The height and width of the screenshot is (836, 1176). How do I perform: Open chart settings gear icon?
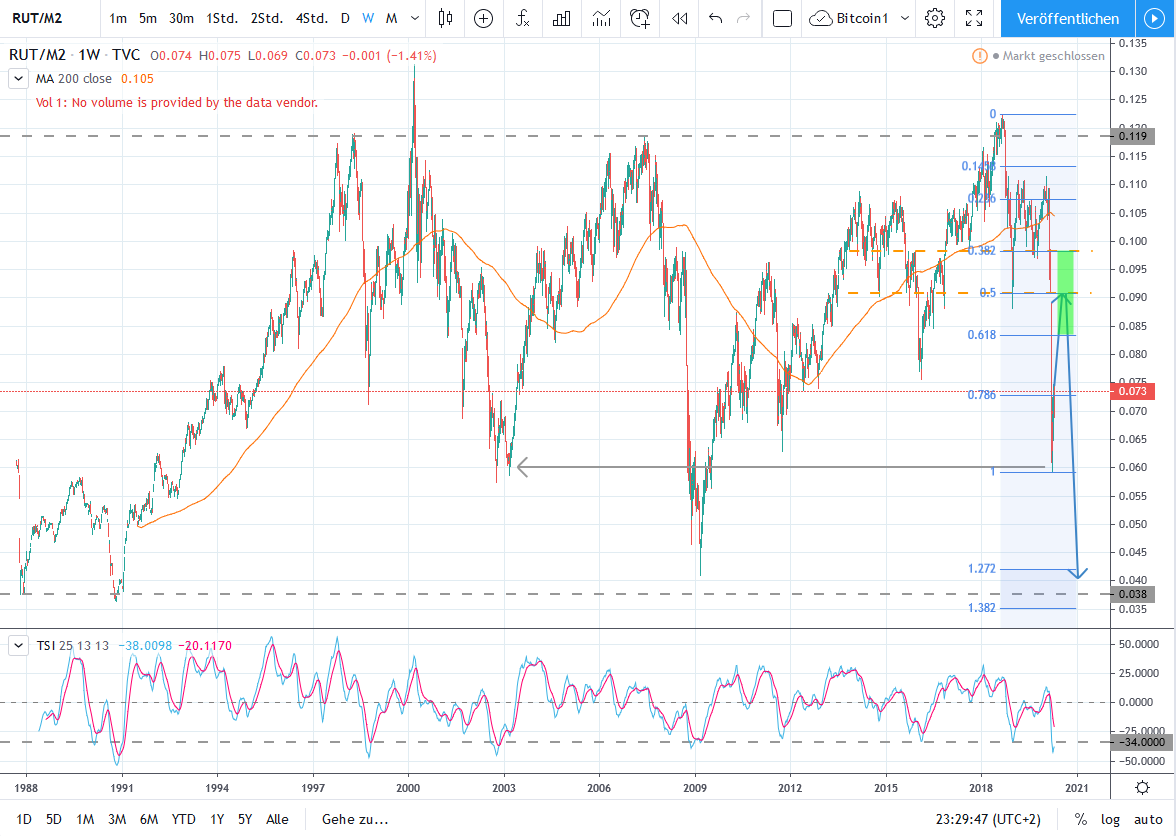(934, 18)
